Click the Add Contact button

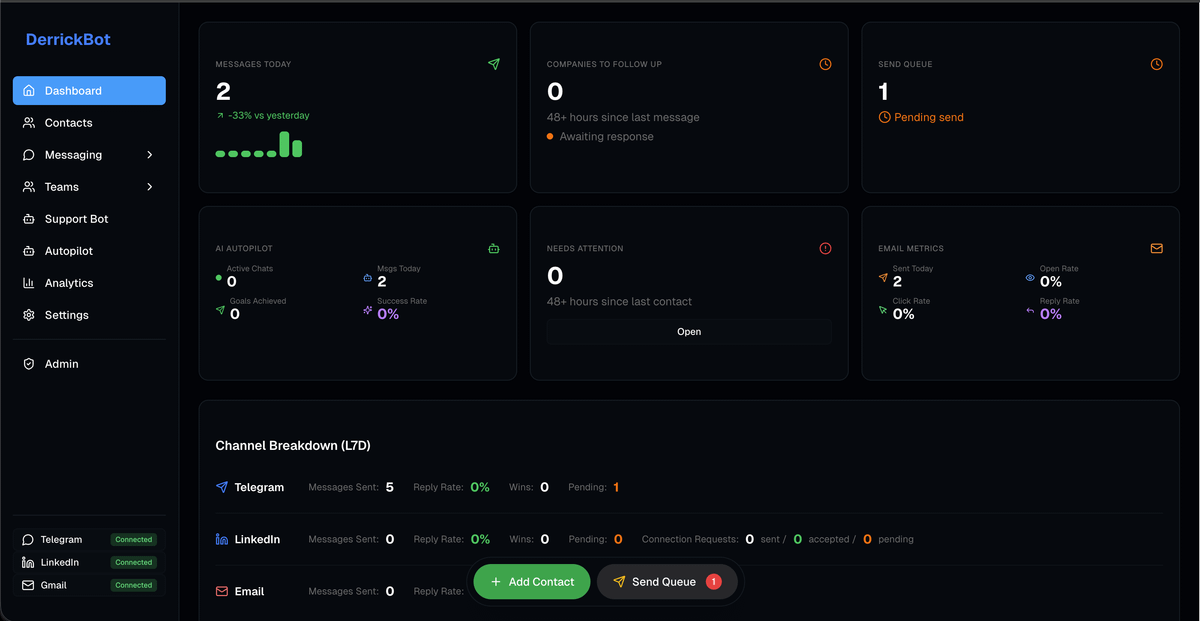(532, 582)
